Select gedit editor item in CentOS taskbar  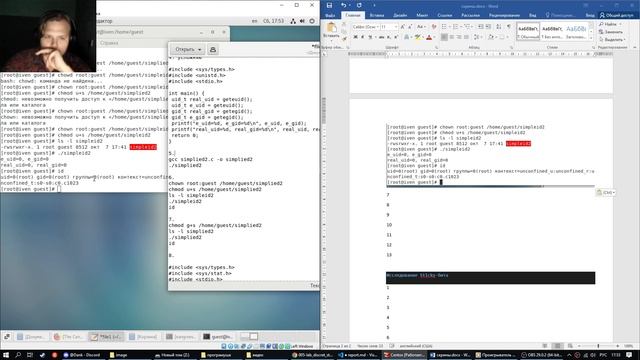click(x=106, y=336)
